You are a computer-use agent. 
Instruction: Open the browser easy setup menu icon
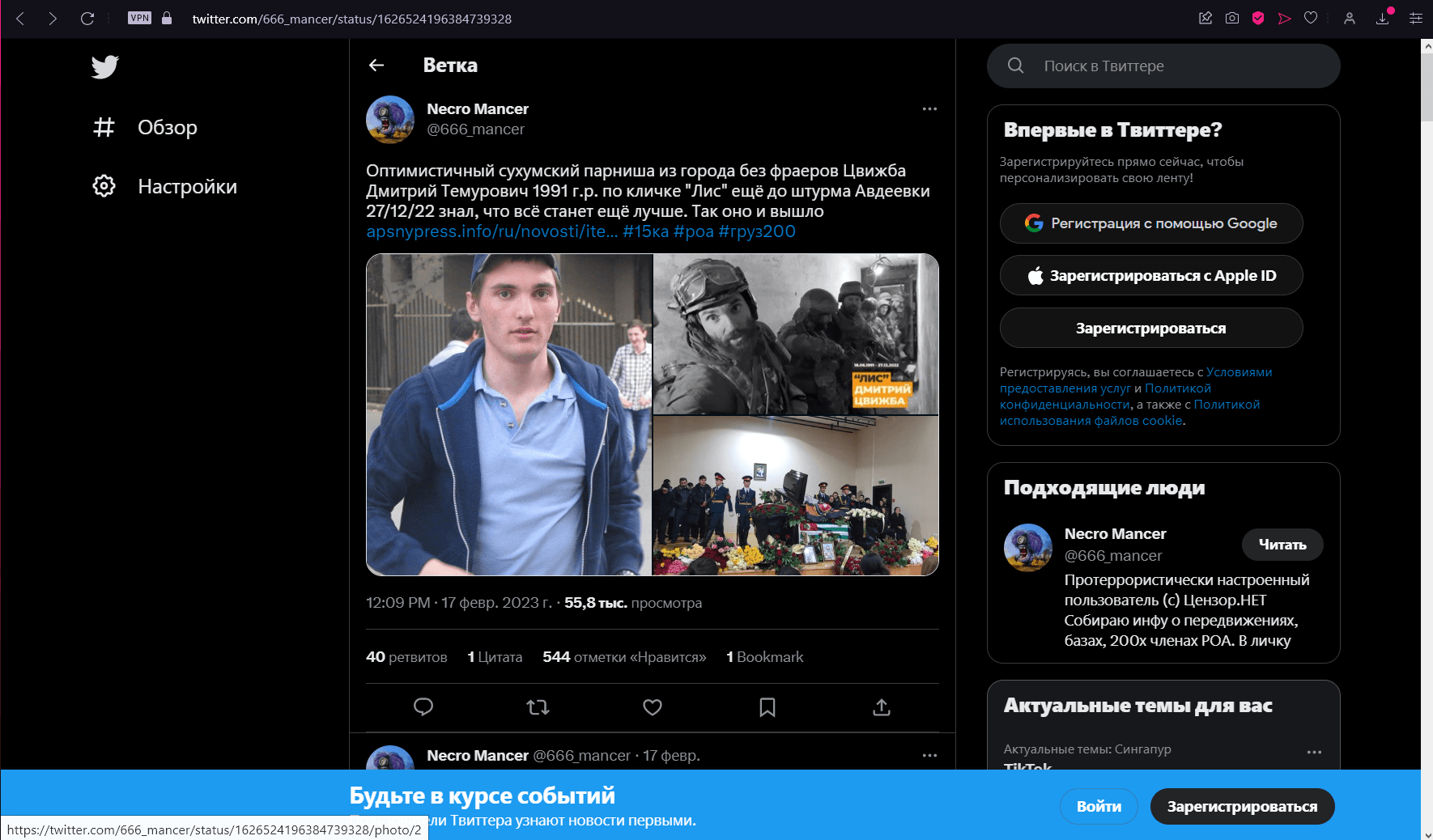click(1416, 18)
